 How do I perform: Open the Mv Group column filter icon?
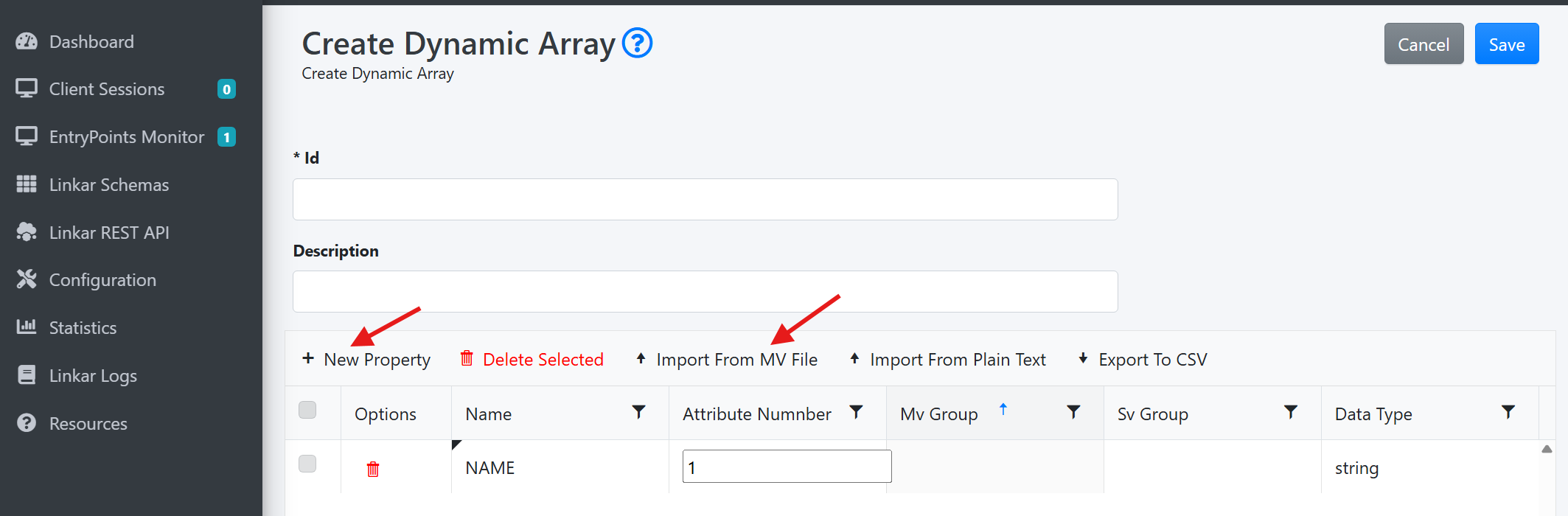1073,412
